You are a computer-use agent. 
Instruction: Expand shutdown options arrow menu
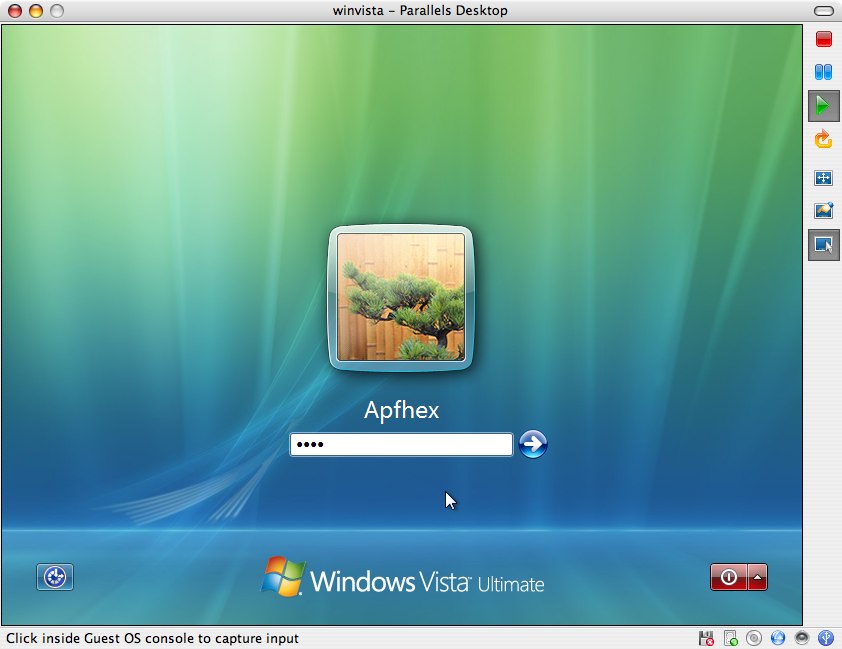click(757, 577)
